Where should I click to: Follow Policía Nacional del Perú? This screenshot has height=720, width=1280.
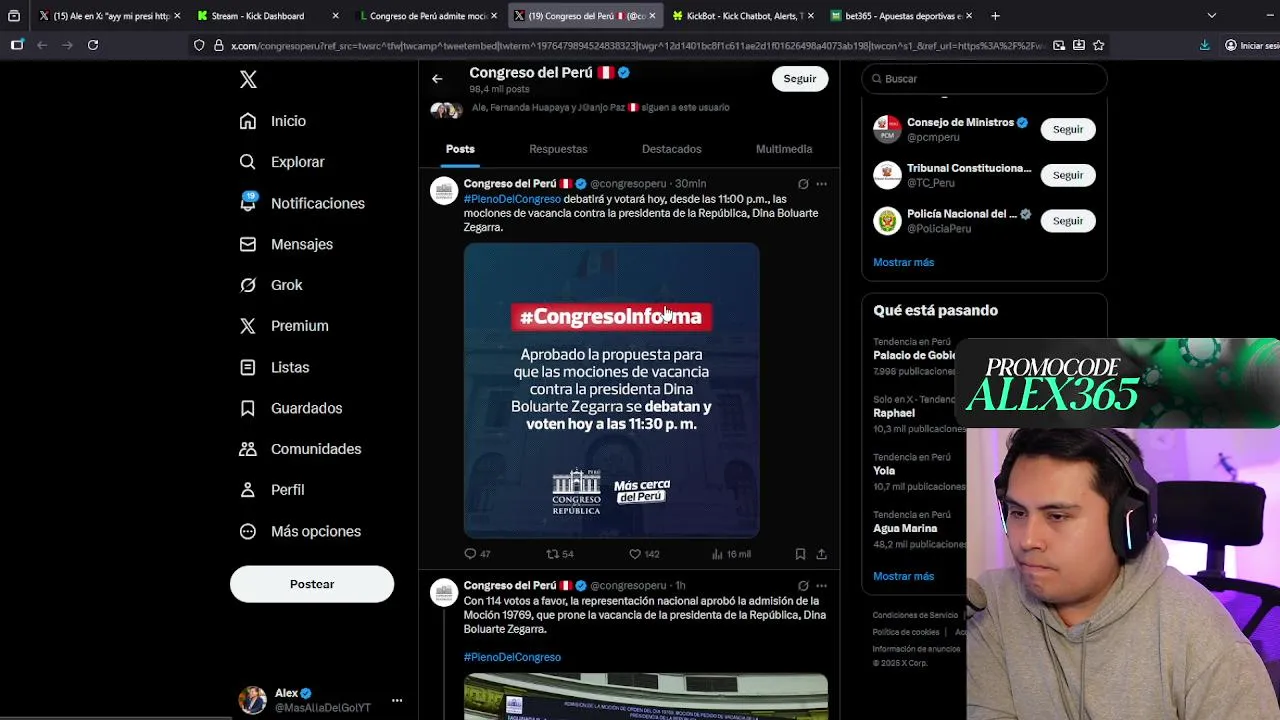[1067, 221]
